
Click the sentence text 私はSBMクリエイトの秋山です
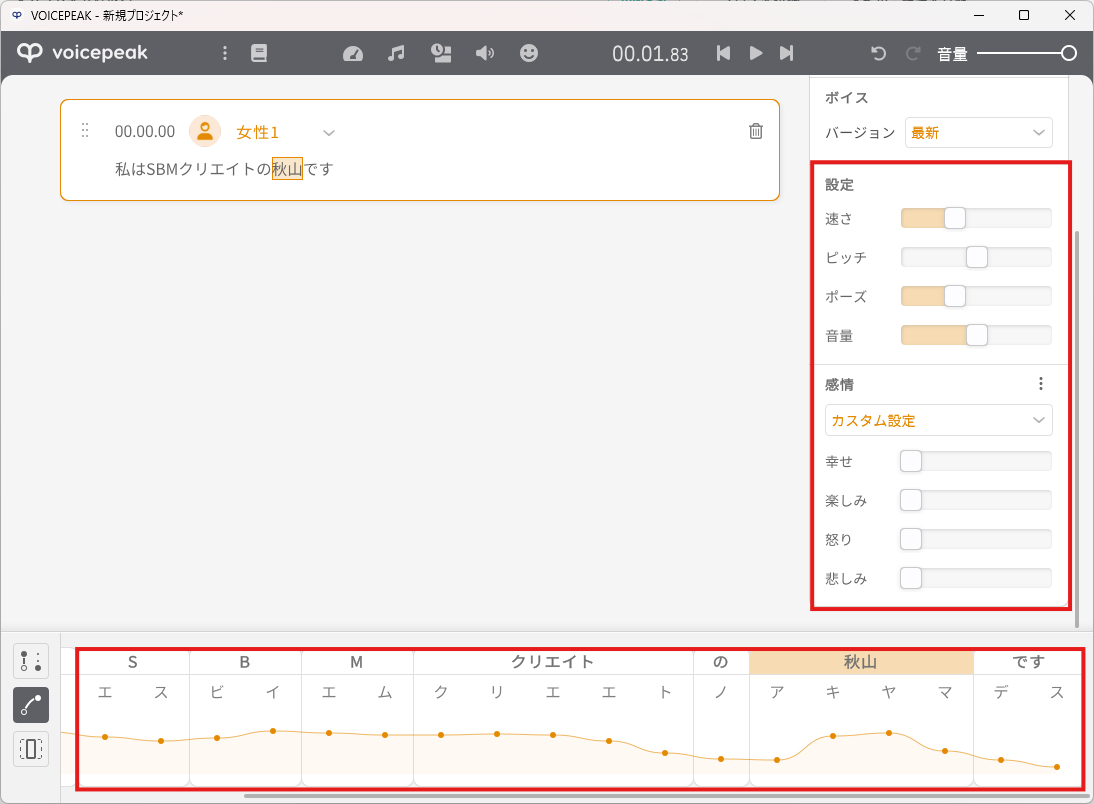point(224,169)
